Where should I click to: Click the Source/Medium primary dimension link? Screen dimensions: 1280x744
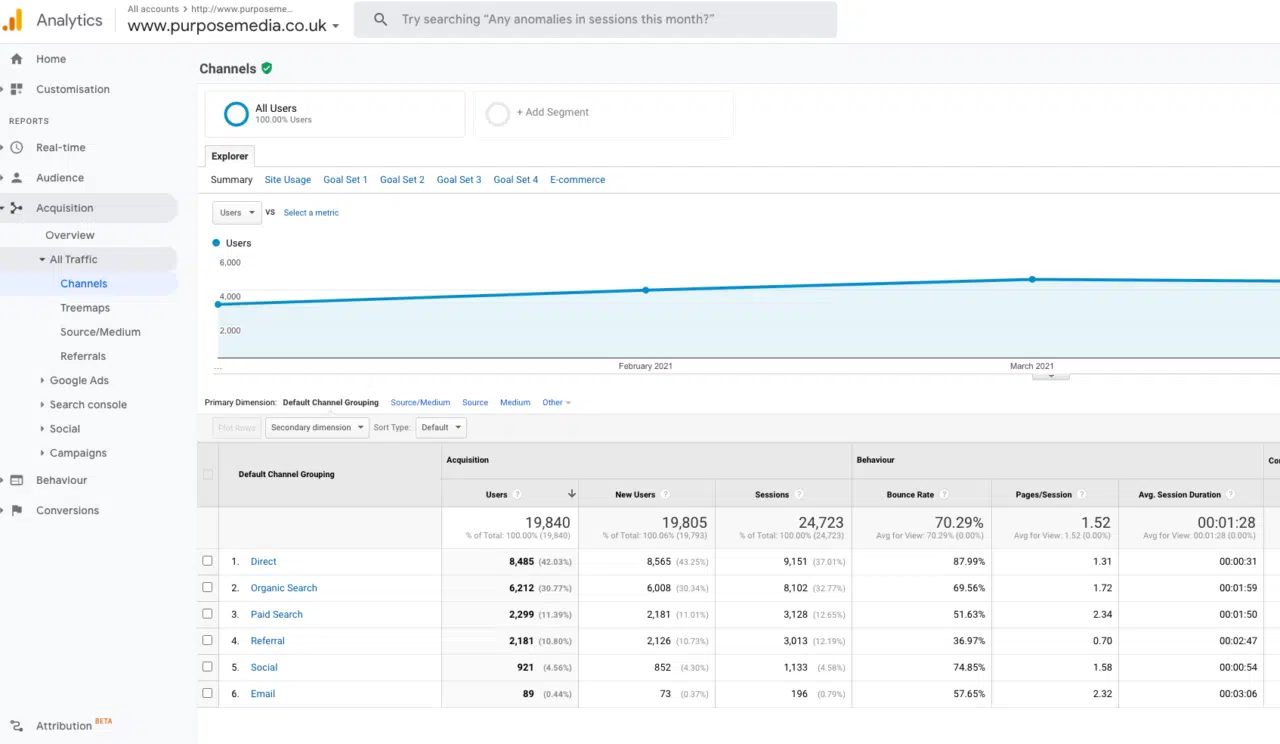(x=420, y=402)
